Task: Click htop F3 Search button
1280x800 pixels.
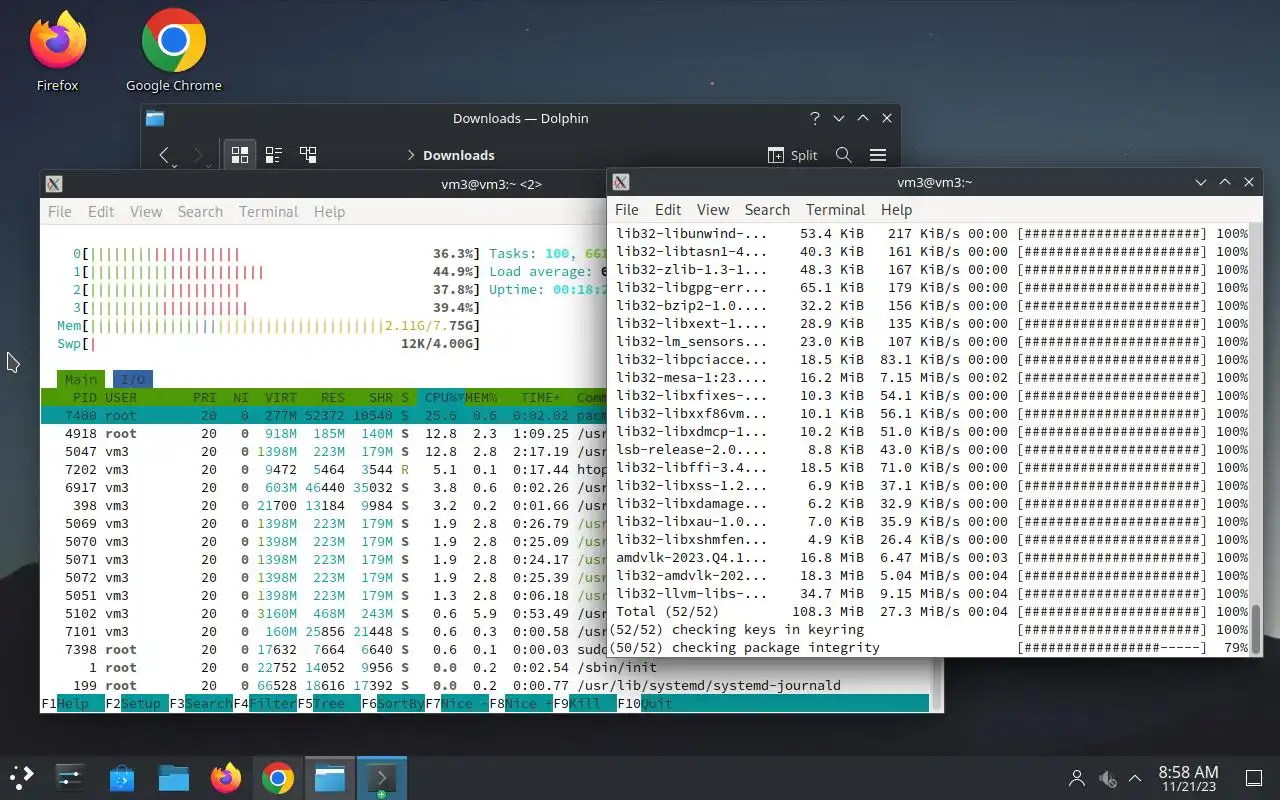Action: click(x=200, y=703)
